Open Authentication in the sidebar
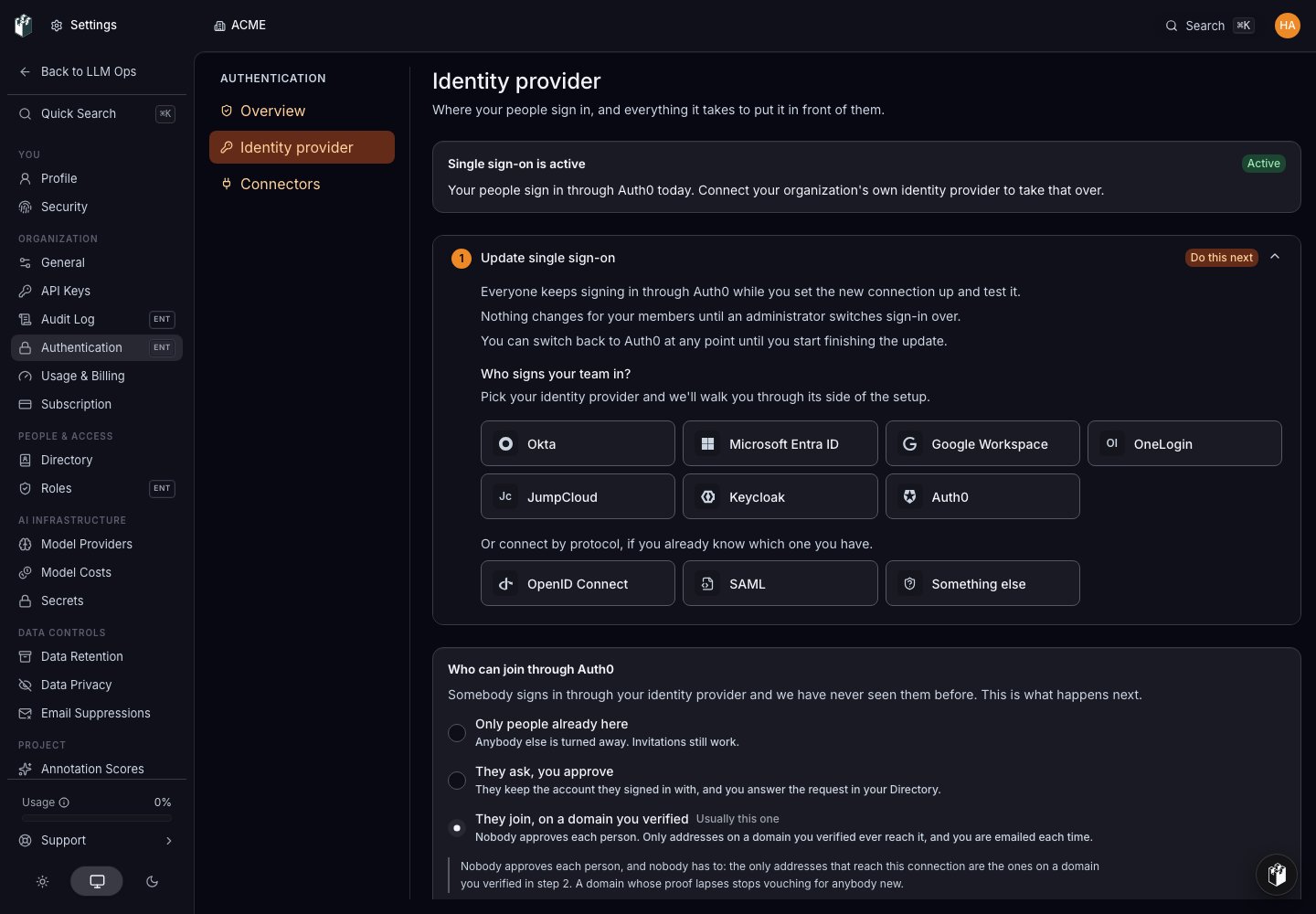This screenshot has height=914, width=1316. 97,348
